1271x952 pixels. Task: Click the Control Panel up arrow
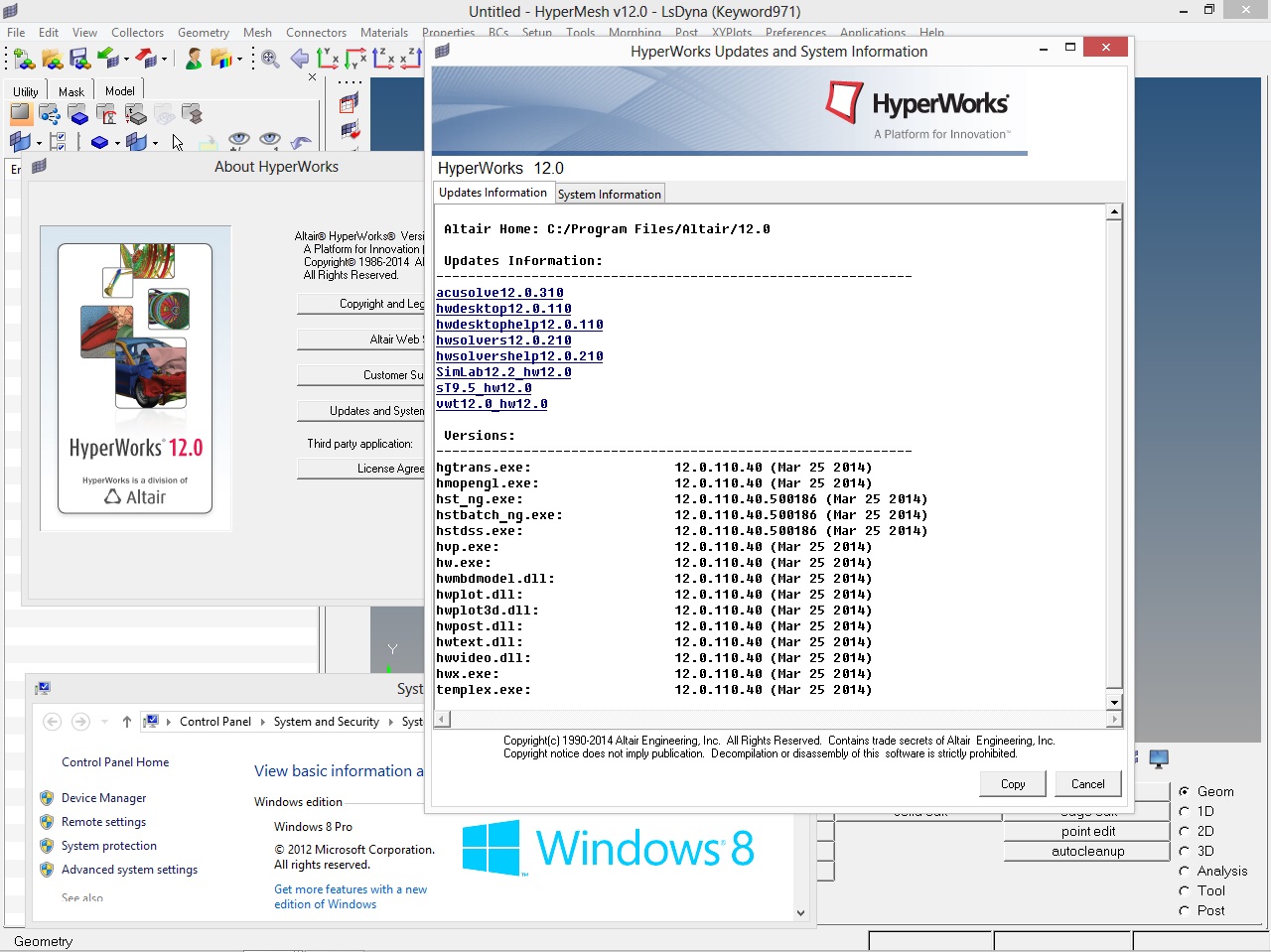pos(127,722)
